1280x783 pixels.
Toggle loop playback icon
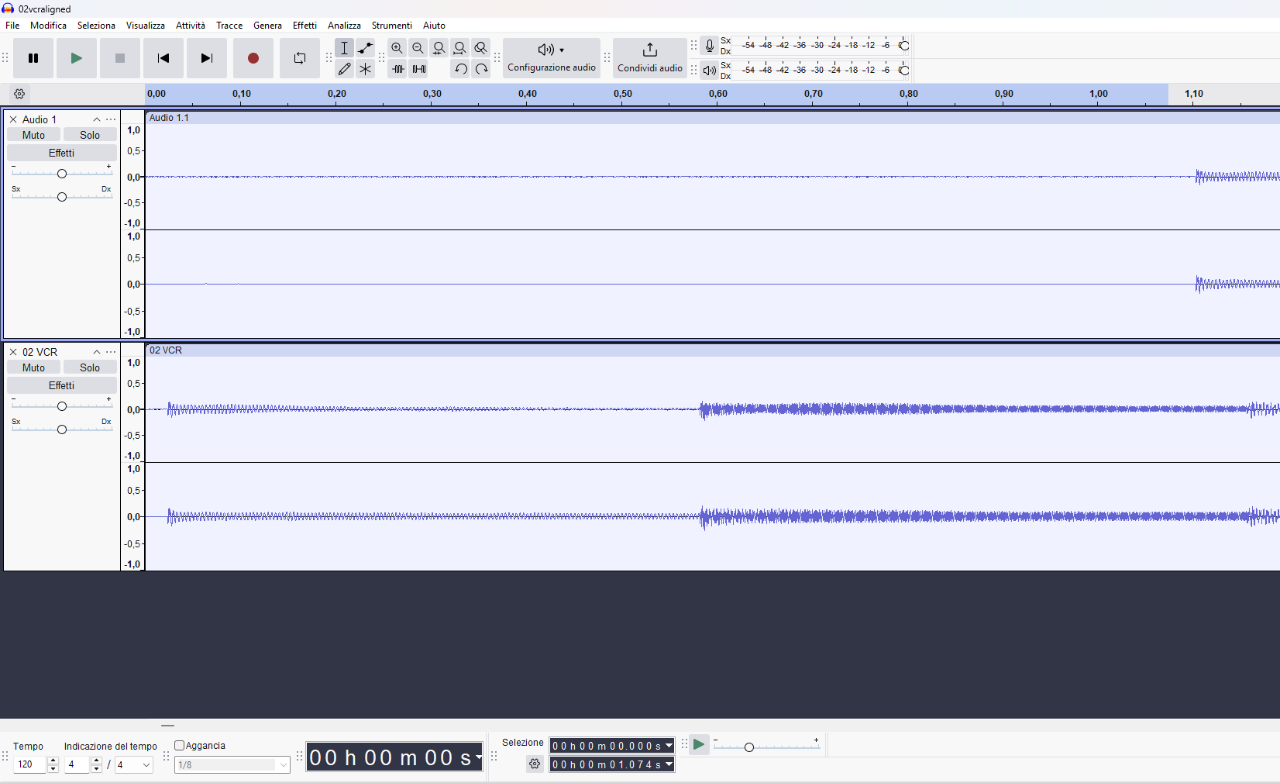pyautogui.click(x=299, y=58)
